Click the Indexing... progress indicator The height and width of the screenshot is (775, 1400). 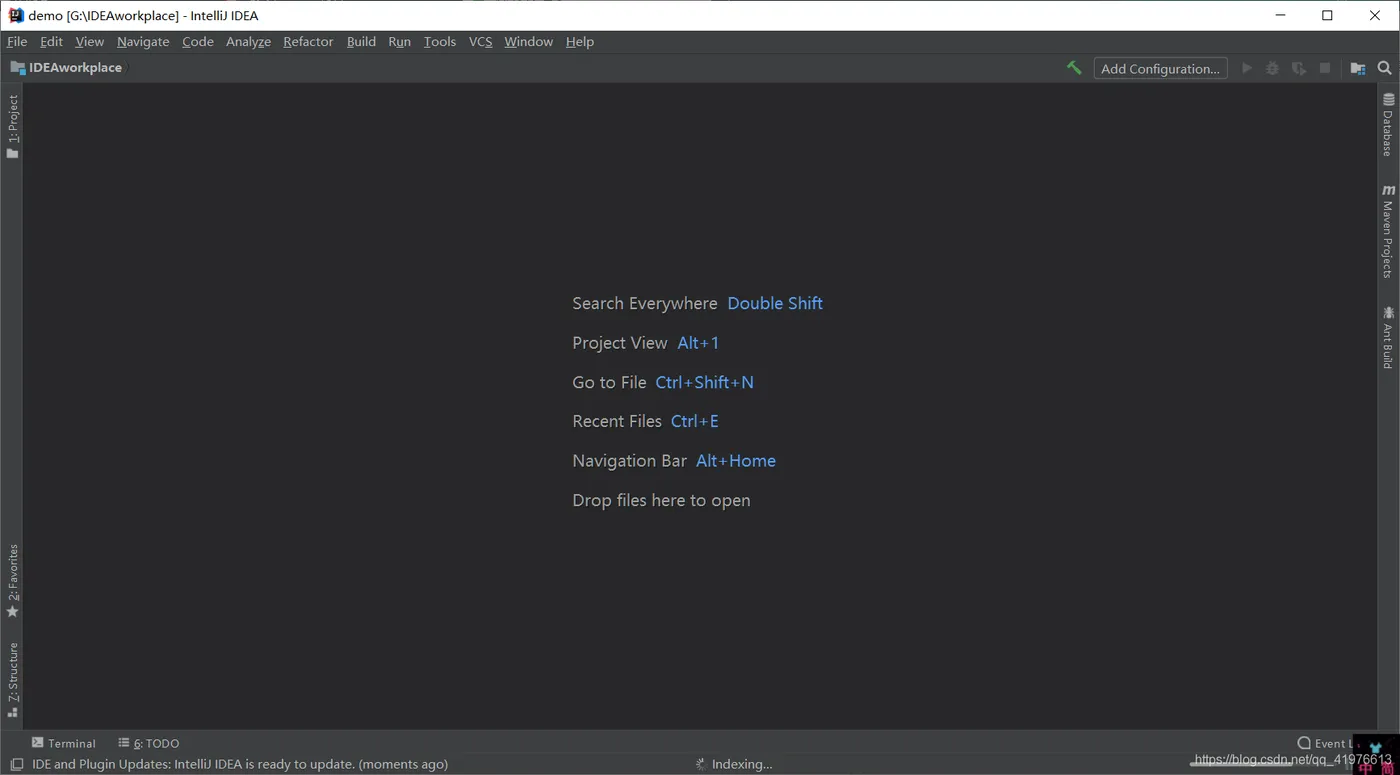(x=735, y=764)
